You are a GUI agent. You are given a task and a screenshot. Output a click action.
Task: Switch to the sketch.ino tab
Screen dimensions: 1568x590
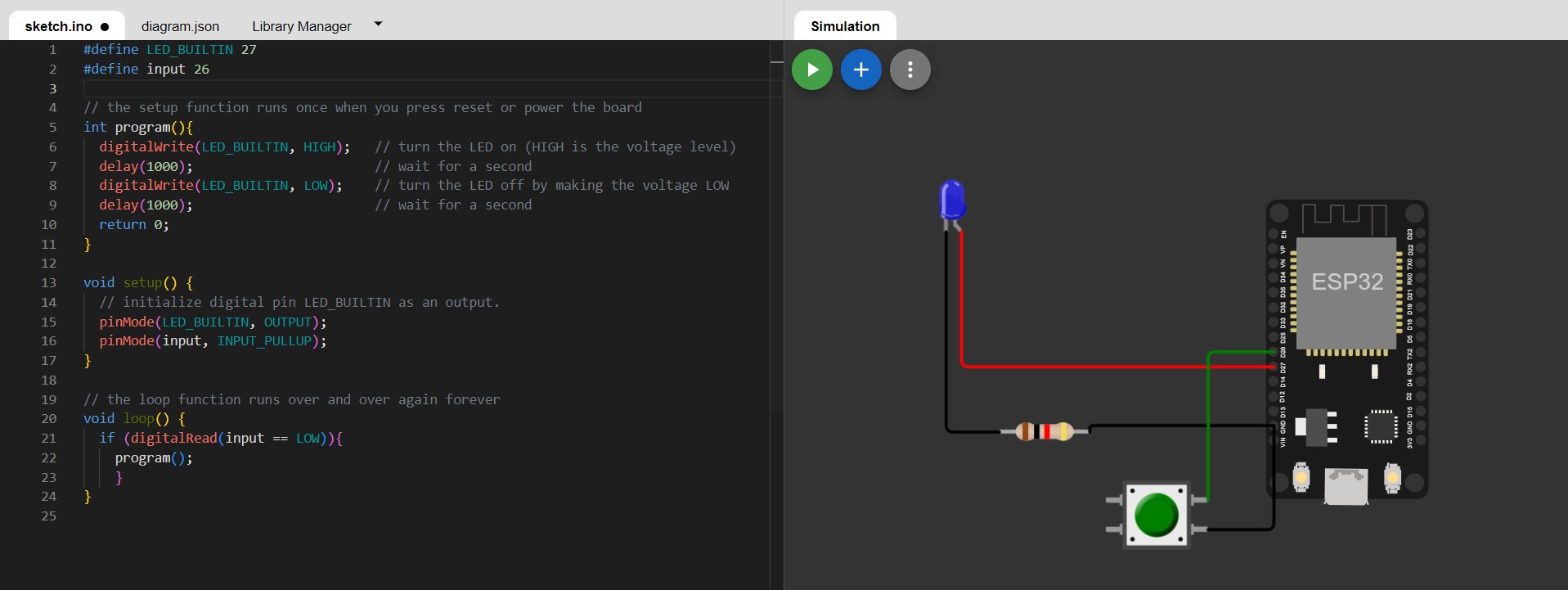tap(59, 26)
